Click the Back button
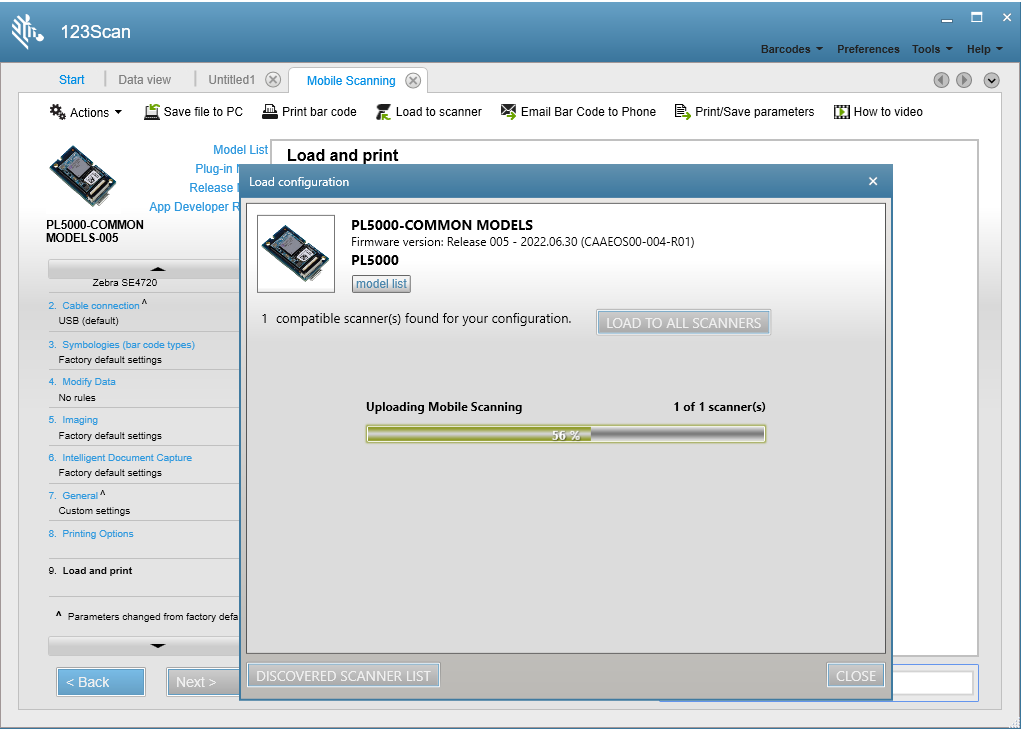 click(101, 682)
